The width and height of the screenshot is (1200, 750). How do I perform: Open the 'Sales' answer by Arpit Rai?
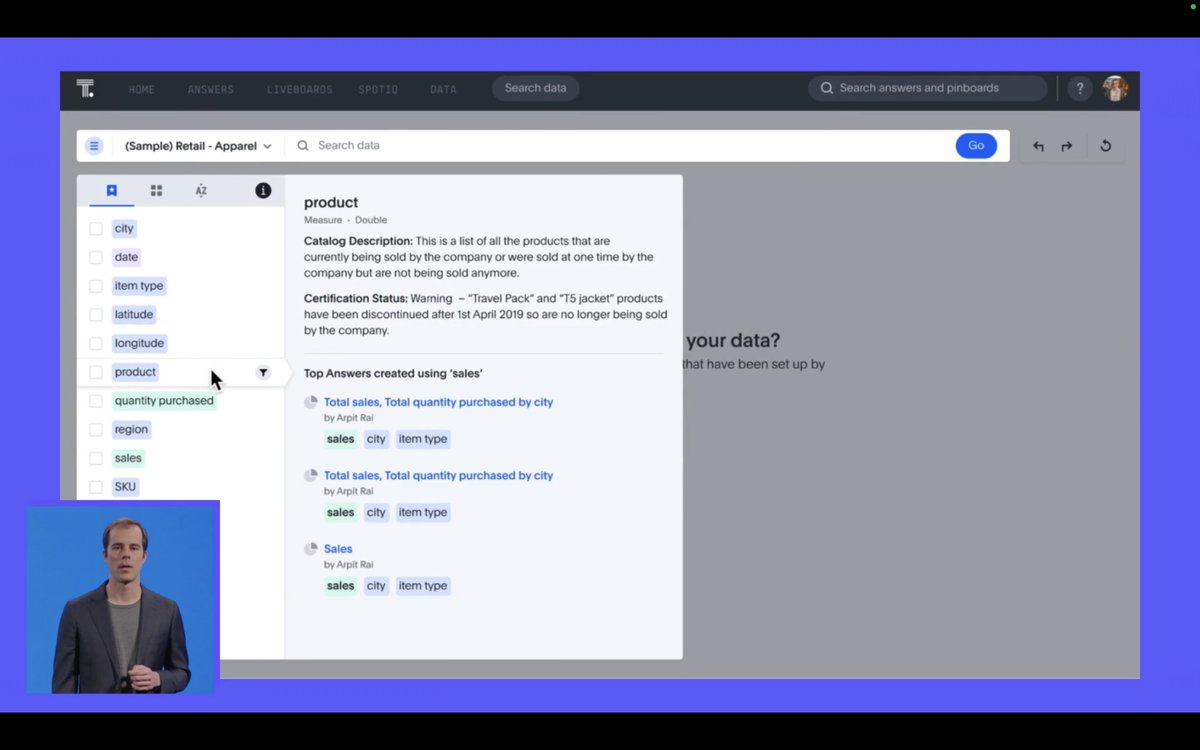click(x=338, y=548)
